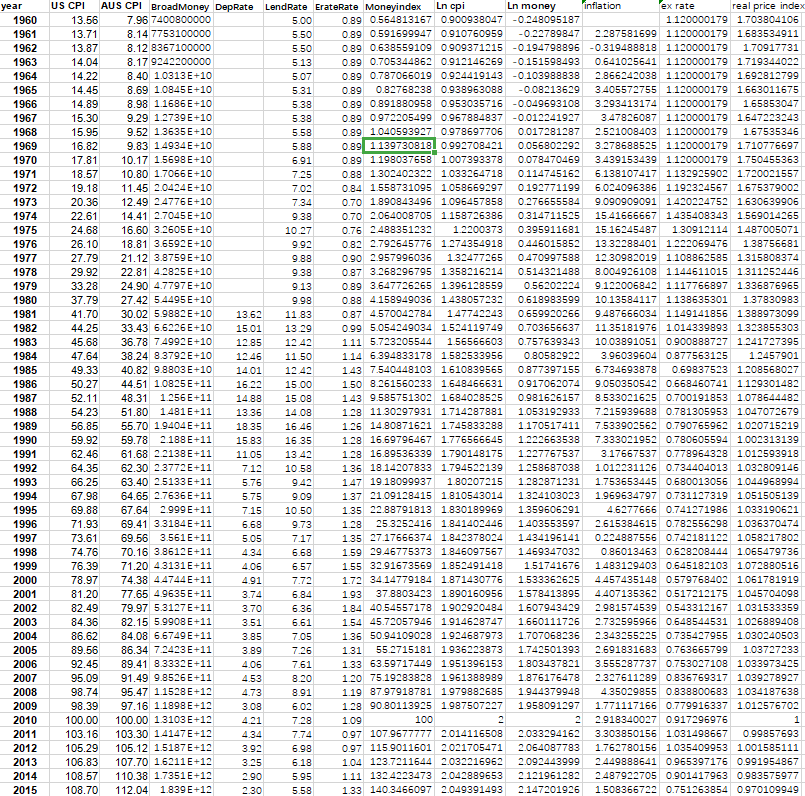The width and height of the screenshot is (805, 796).
Task: Click Ln money value -0.248095187
Action: click(x=546, y=20)
